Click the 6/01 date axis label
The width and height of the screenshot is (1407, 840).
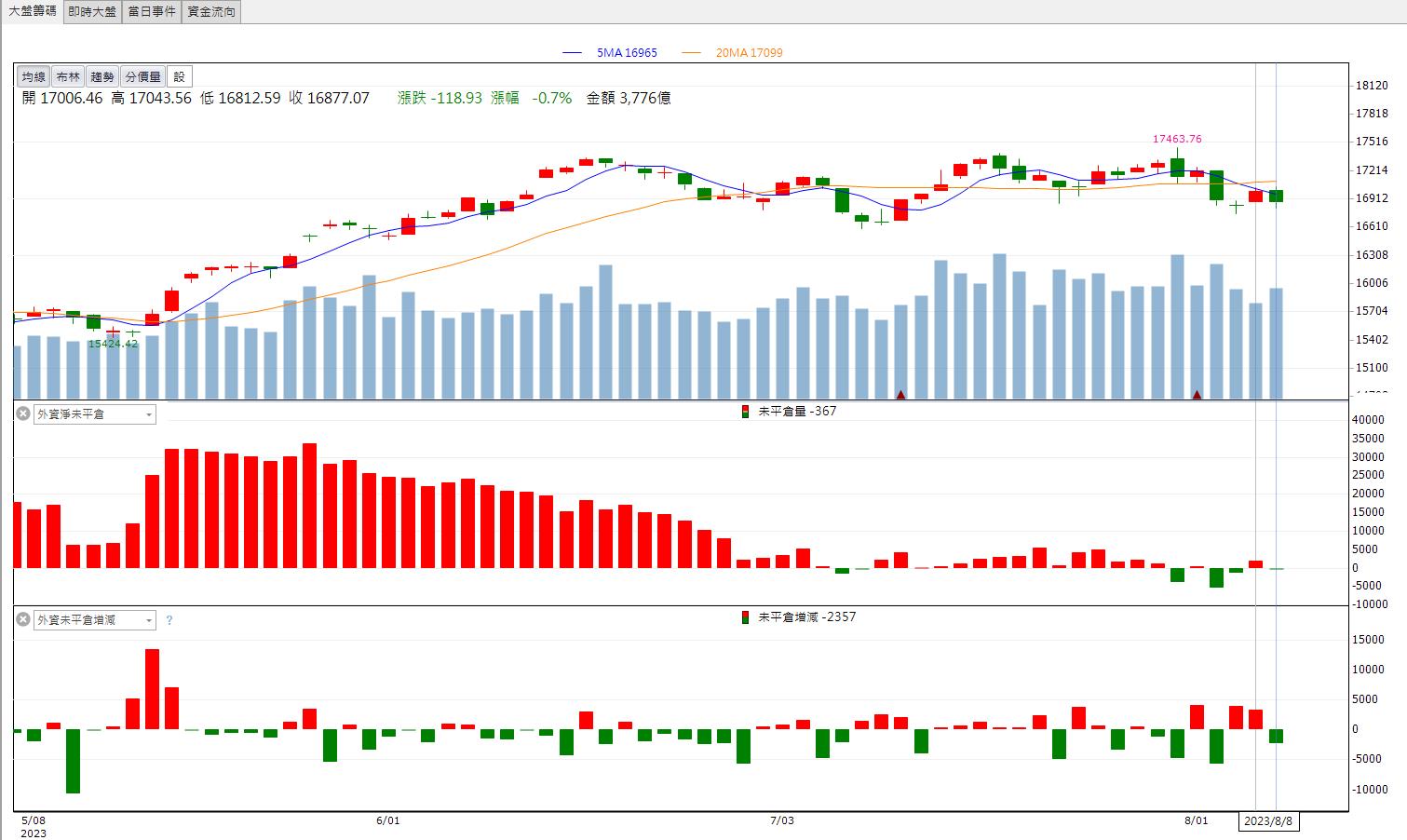coord(388,820)
